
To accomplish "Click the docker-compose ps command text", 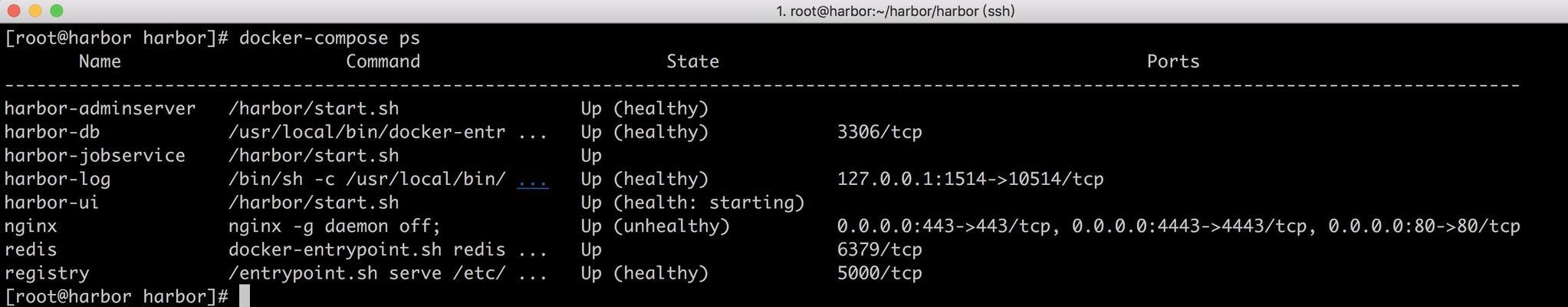I will (330, 38).
